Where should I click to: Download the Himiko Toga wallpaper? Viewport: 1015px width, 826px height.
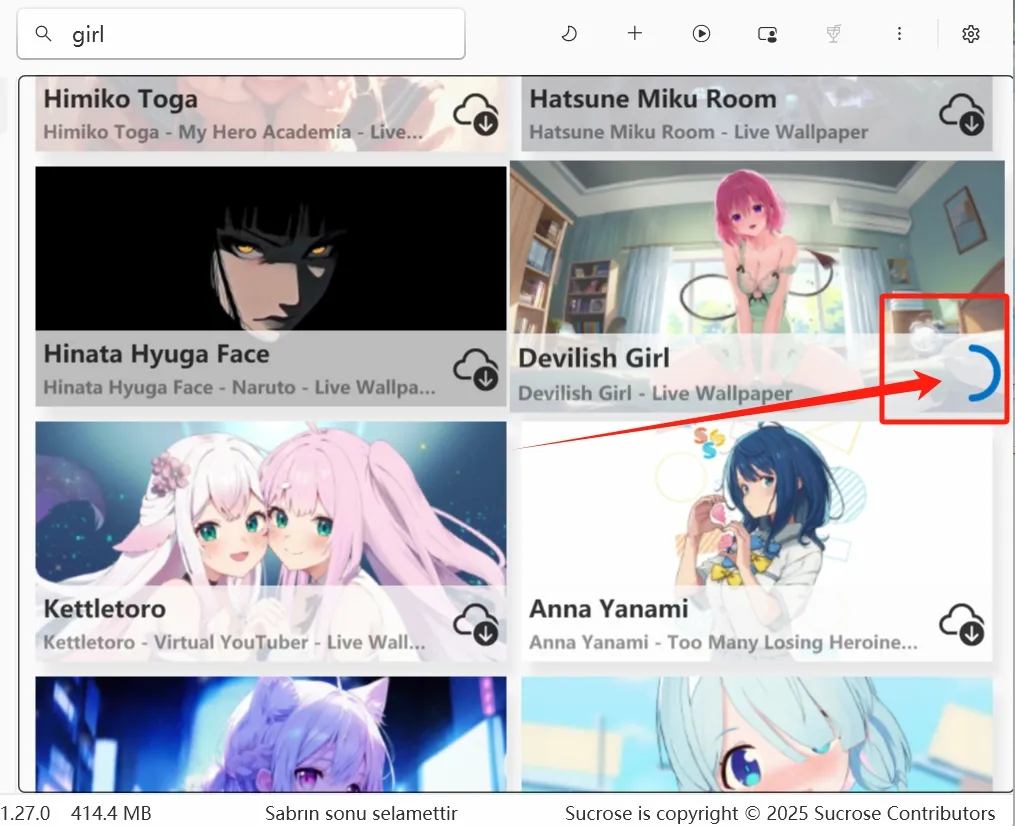coord(476,114)
